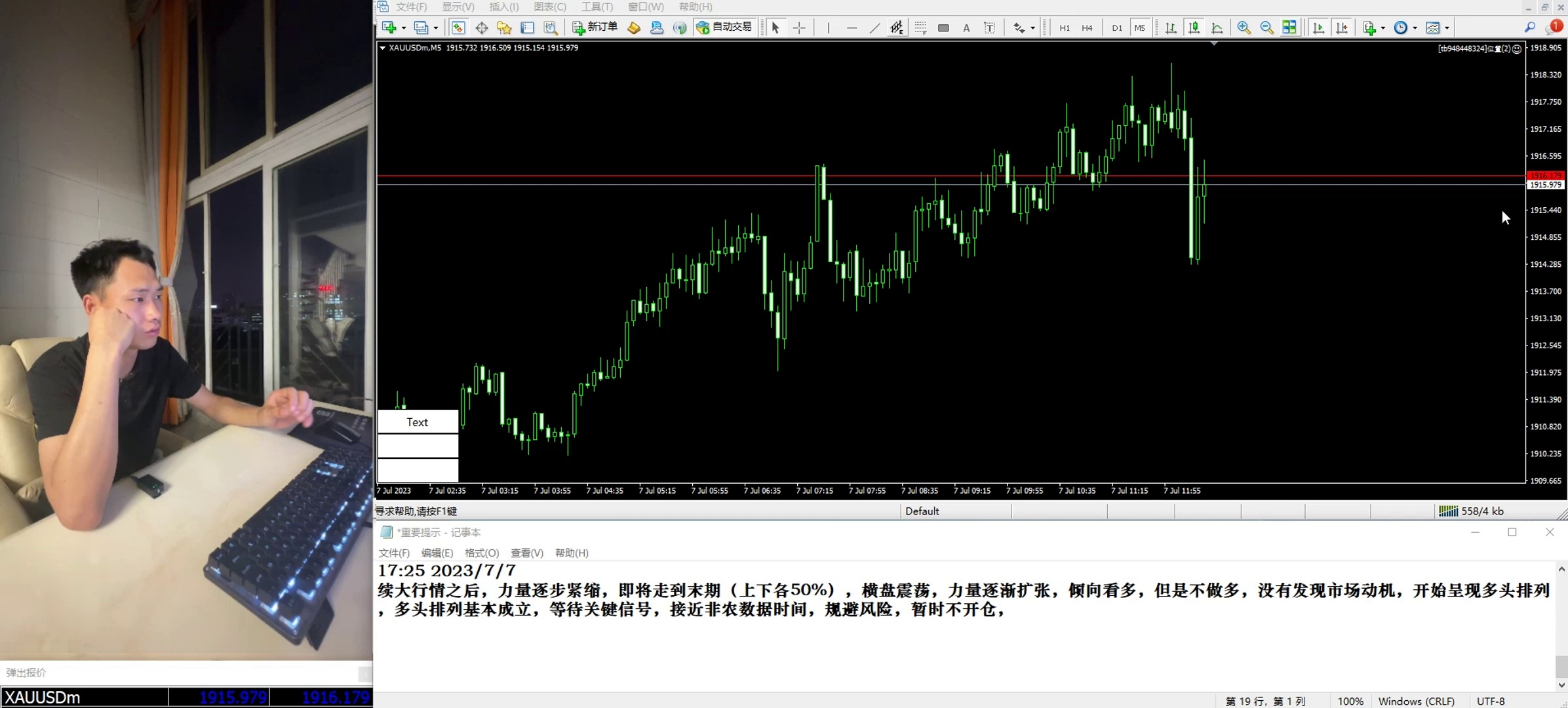Image resolution: width=1568 pixels, height=708 pixels.
Task: Expand the new chart dropdown arrow
Action: point(404,28)
